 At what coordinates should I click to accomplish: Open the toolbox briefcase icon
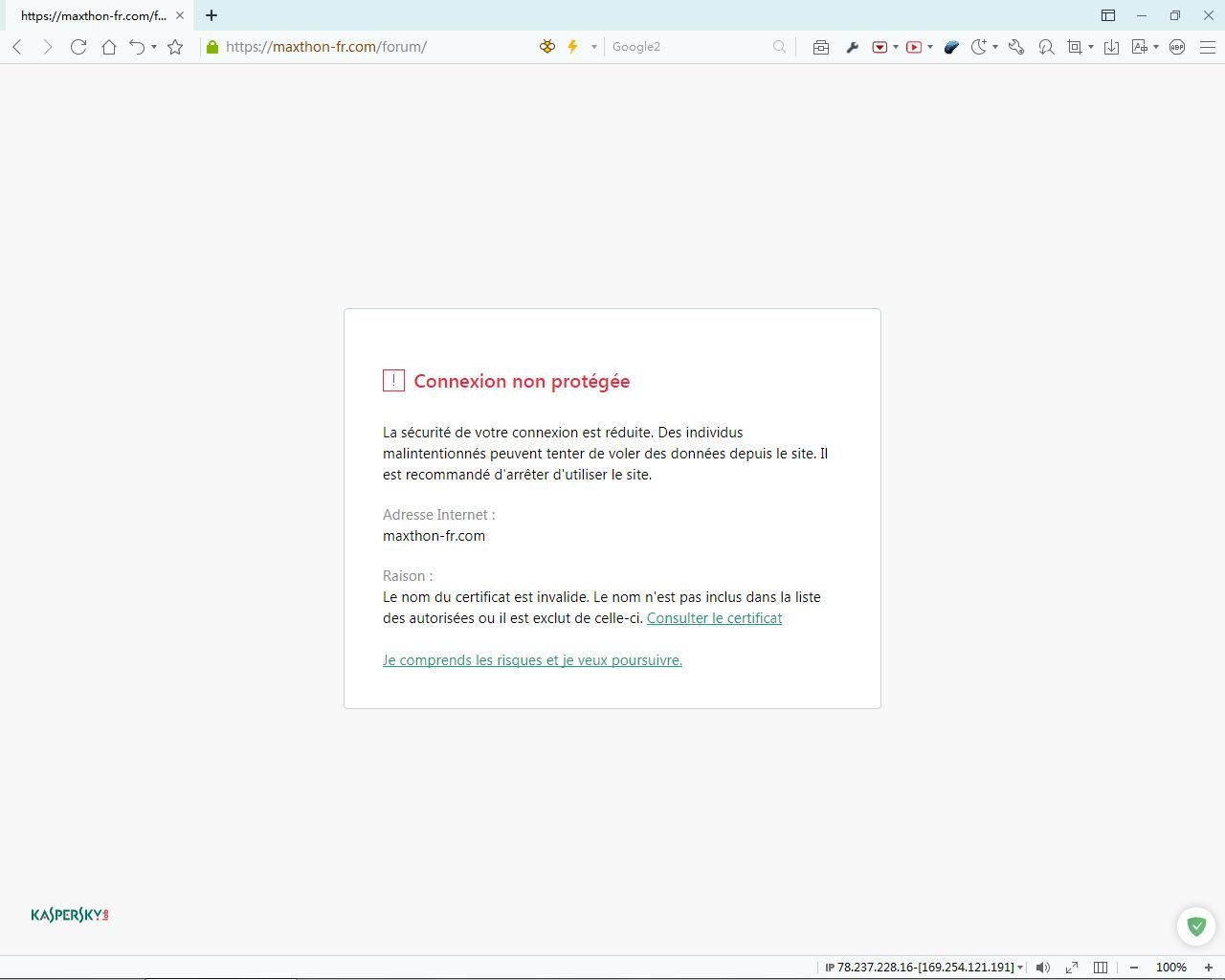pyautogui.click(x=821, y=47)
